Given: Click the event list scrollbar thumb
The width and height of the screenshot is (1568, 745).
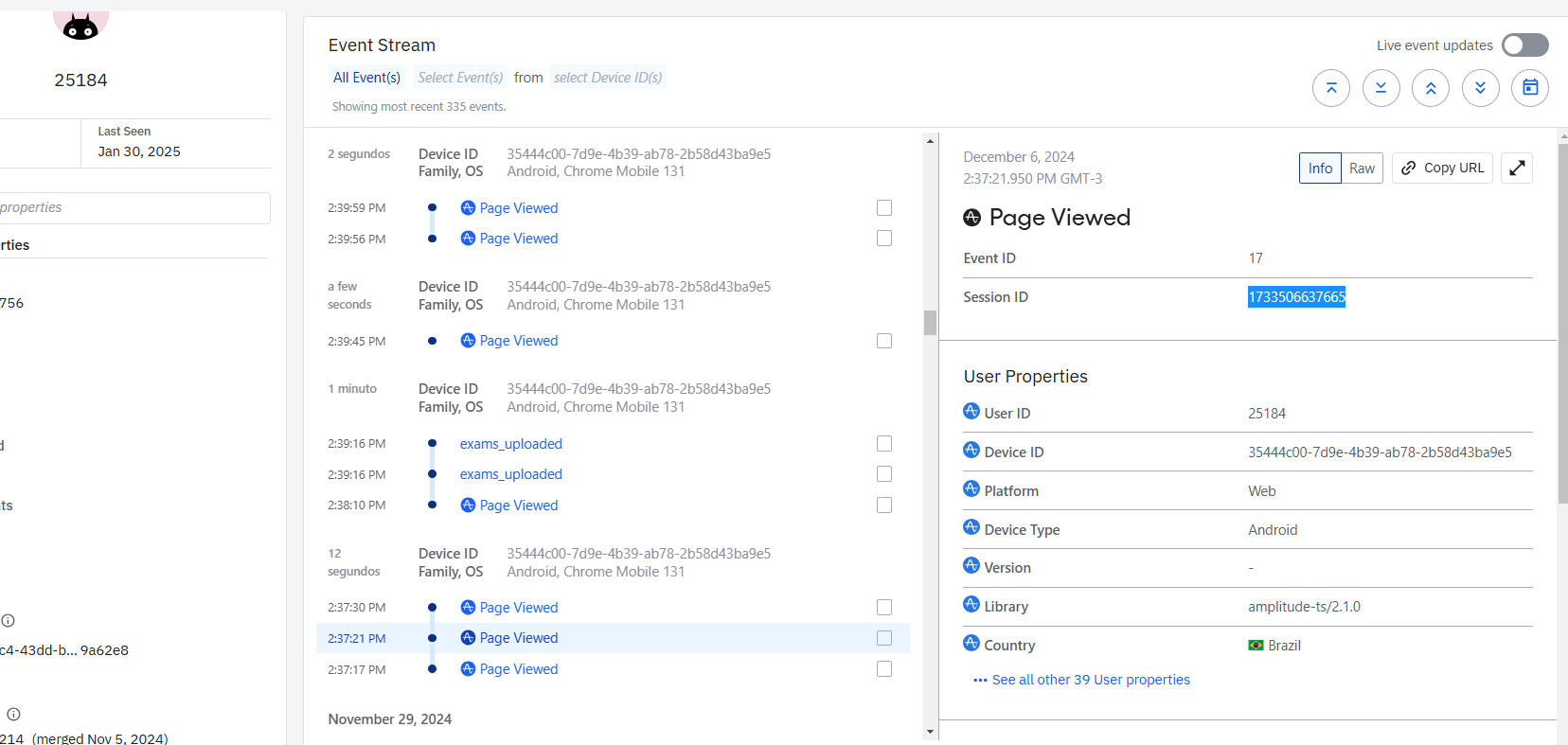Looking at the screenshot, I should click(930, 323).
